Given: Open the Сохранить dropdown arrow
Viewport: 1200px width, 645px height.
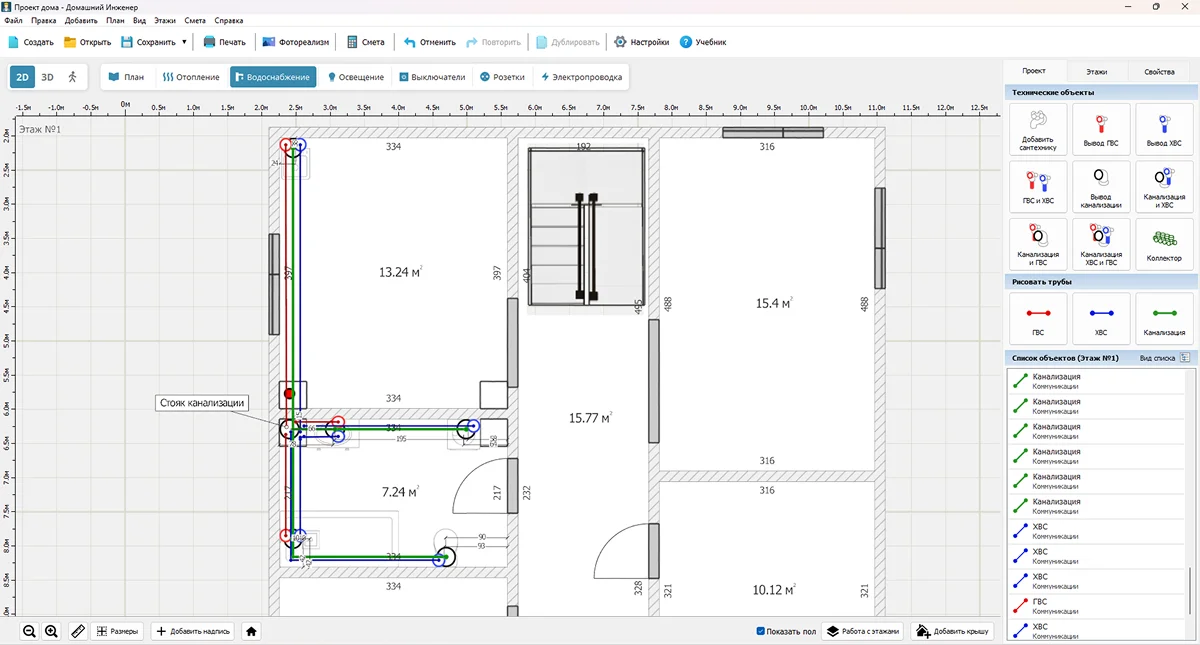Looking at the screenshot, I should [184, 42].
